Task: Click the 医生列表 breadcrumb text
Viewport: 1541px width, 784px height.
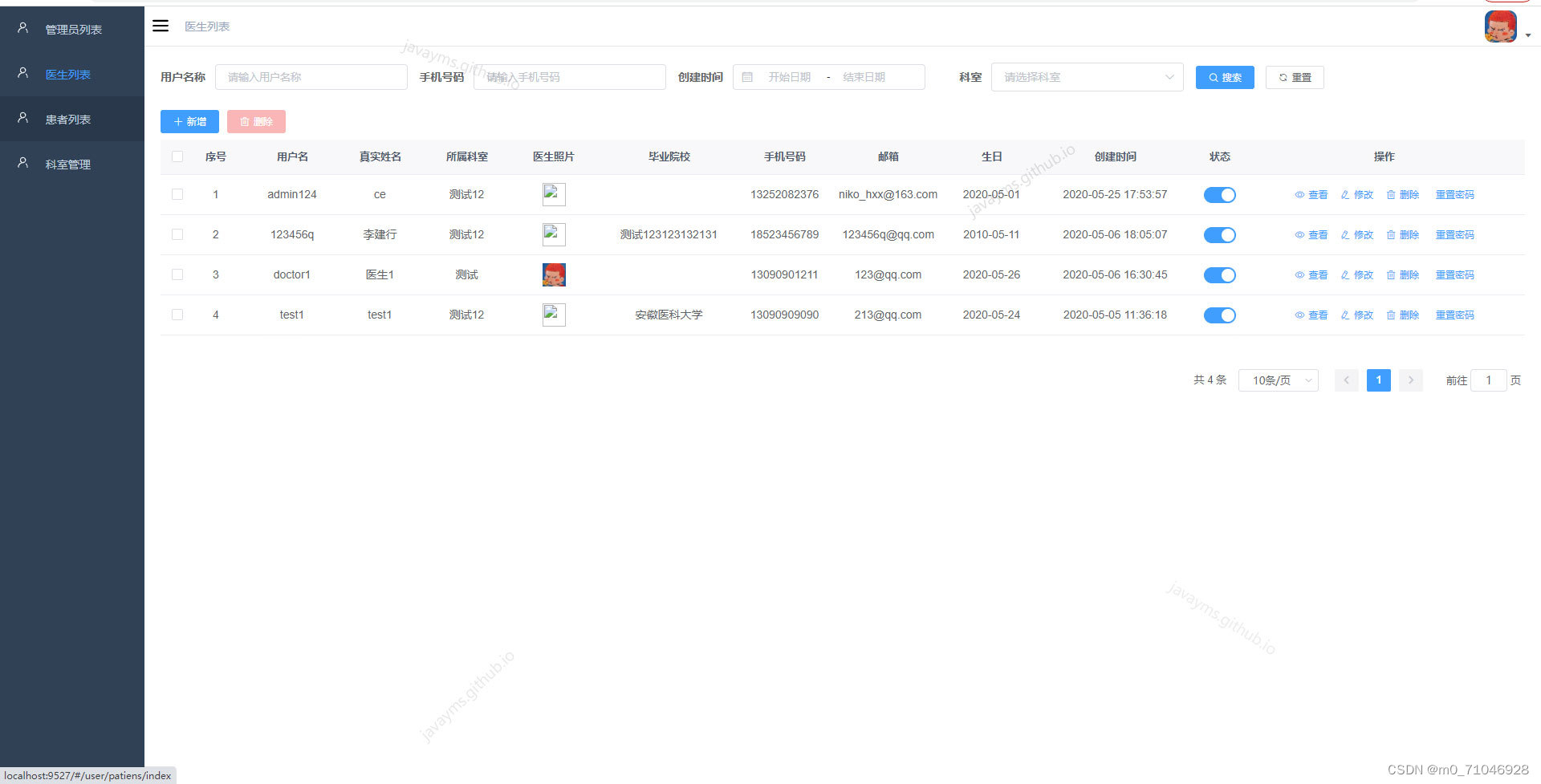Action: [x=207, y=26]
